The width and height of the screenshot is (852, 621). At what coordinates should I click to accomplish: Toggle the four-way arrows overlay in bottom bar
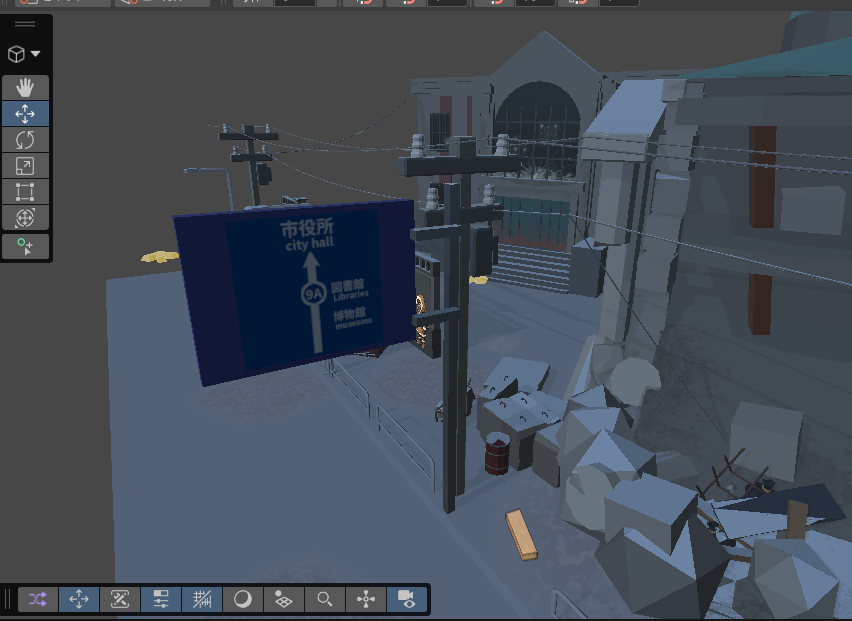pos(79,600)
